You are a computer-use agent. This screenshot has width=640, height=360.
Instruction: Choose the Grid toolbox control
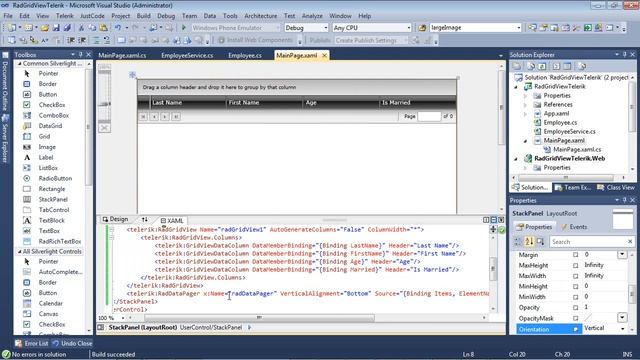pyautogui.click(x=44, y=136)
